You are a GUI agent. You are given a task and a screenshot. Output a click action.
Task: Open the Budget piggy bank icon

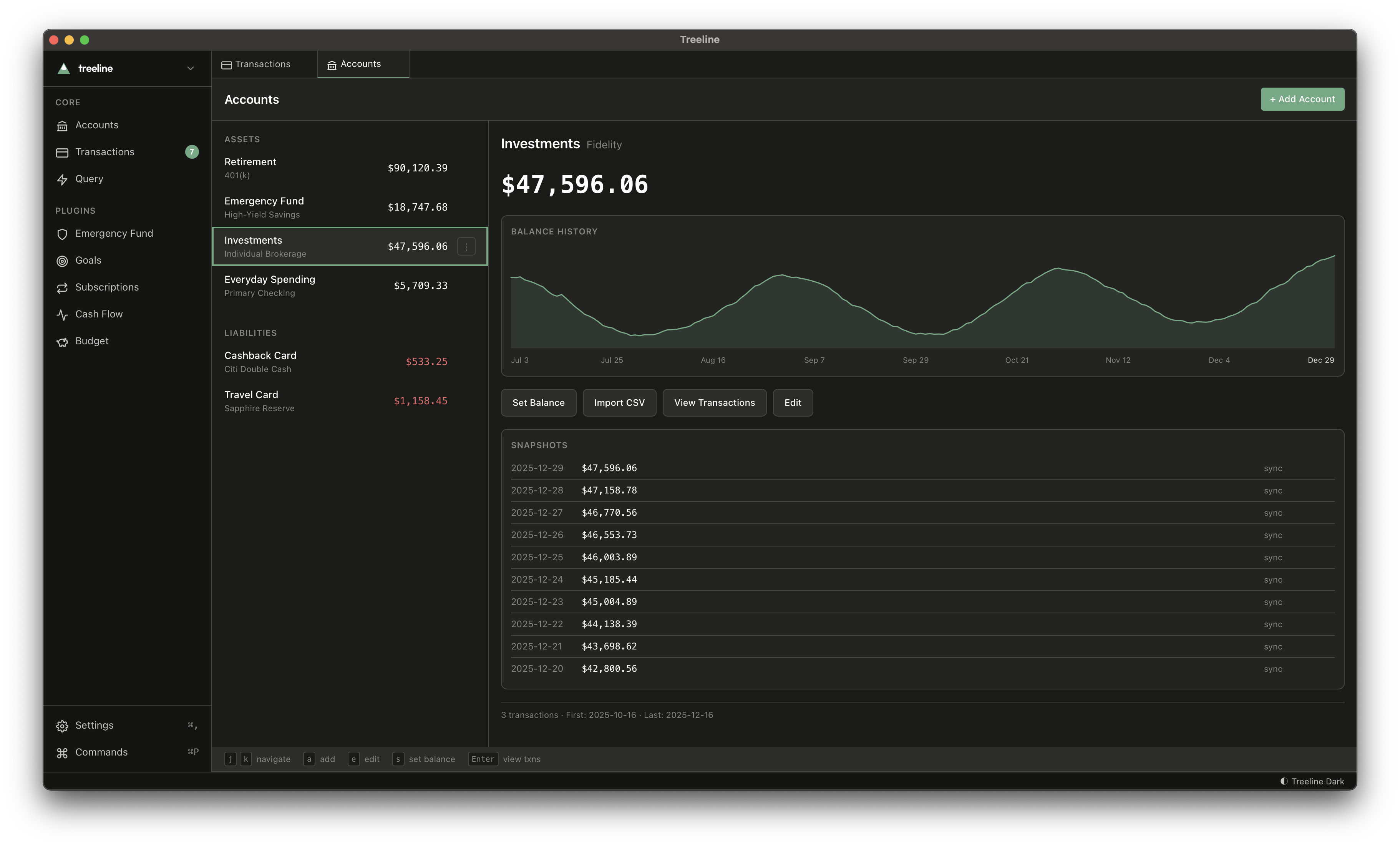tap(63, 341)
